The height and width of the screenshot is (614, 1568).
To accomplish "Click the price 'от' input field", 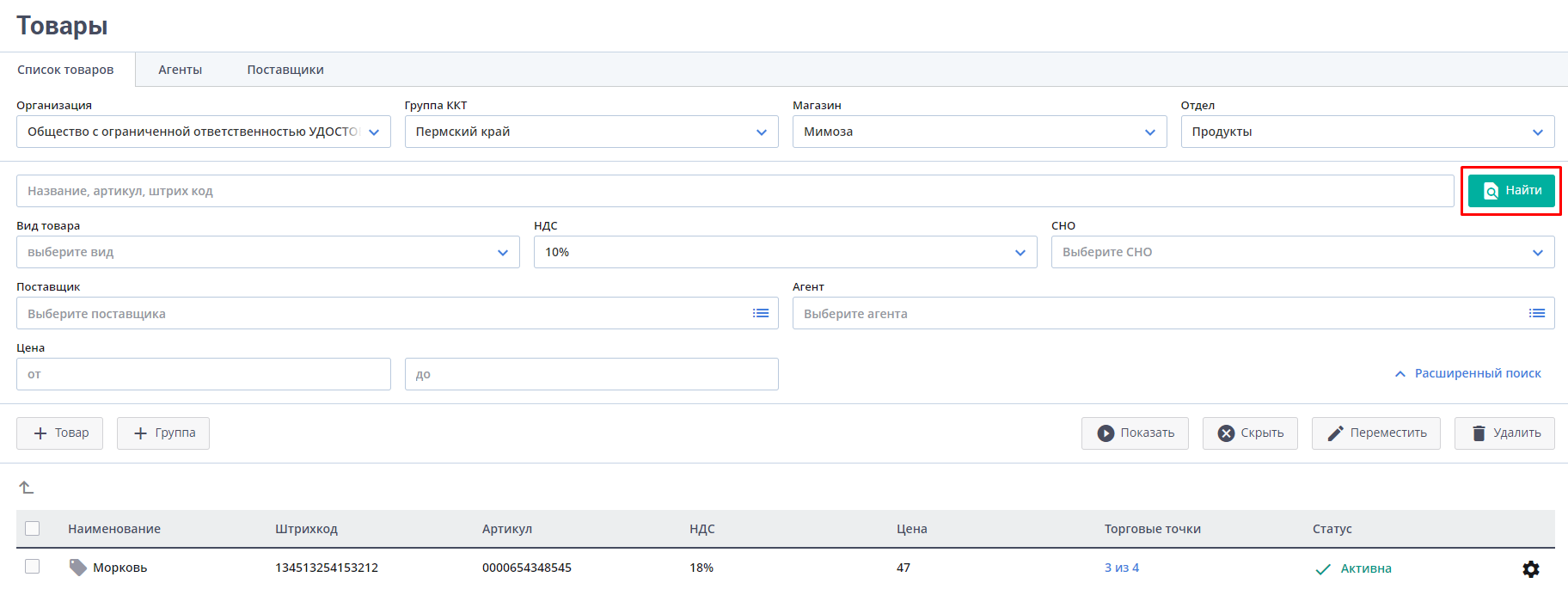I will 204,374.
